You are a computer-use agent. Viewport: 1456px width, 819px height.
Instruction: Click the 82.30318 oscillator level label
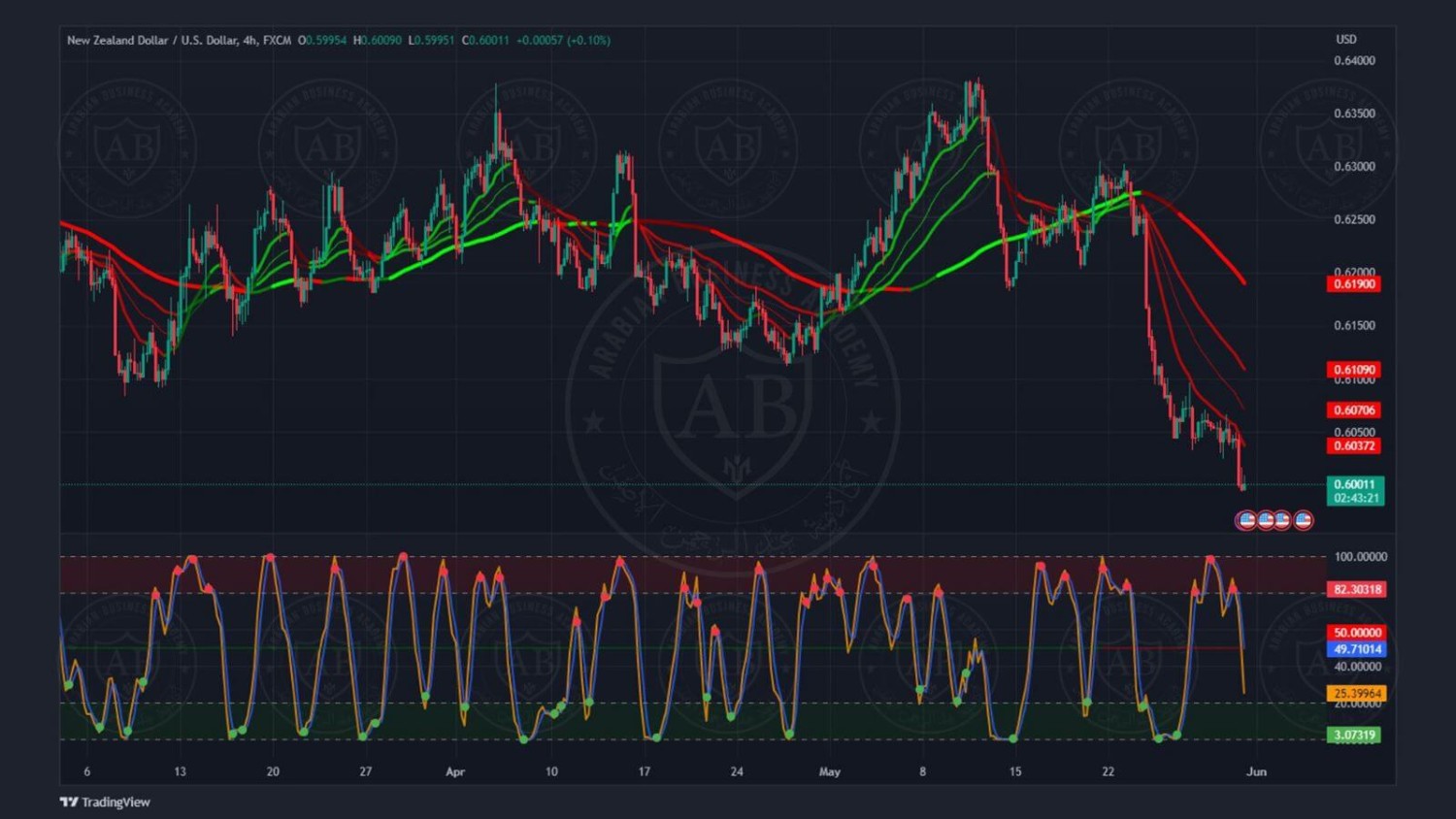coord(1357,590)
